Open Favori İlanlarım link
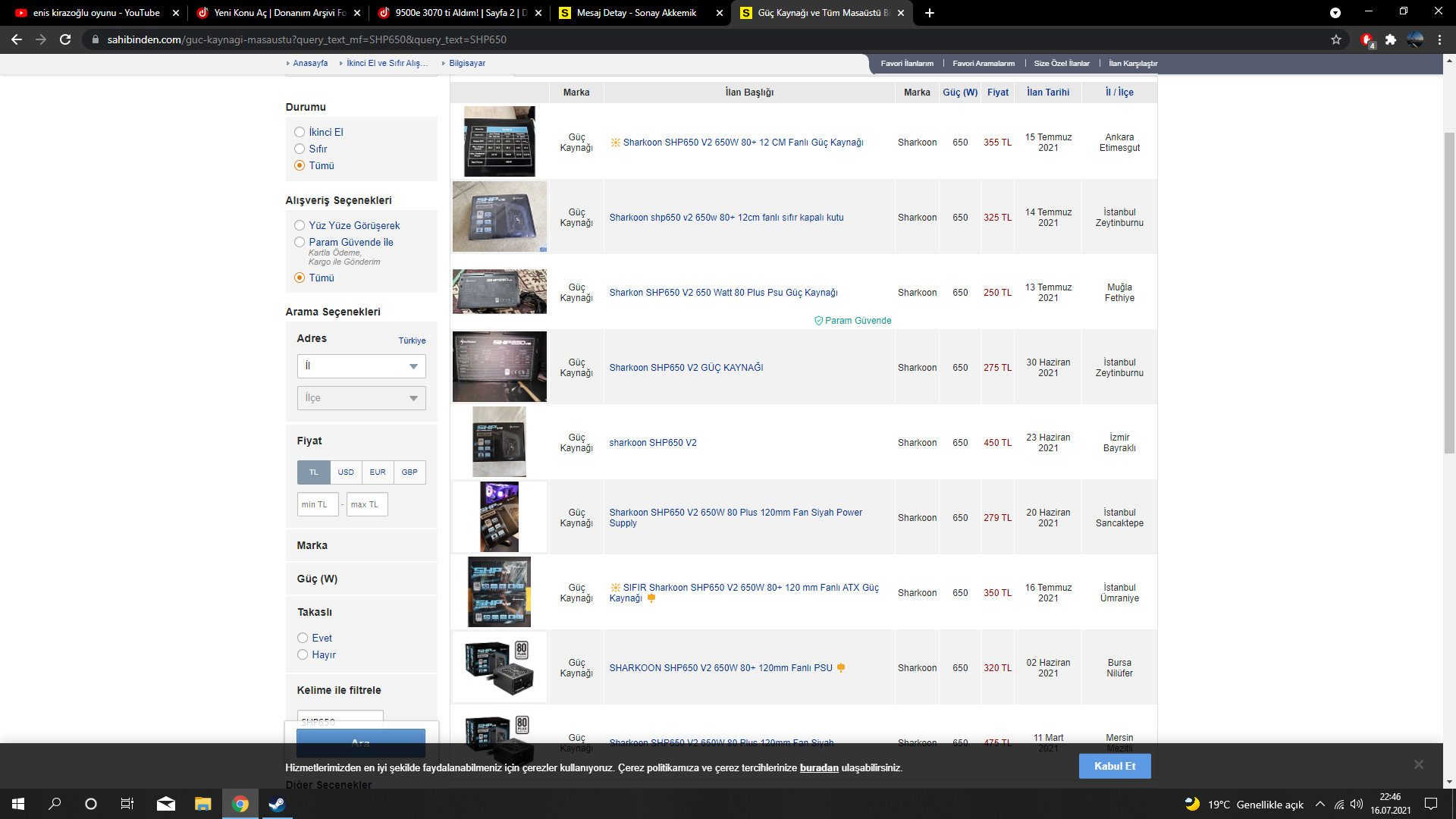This screenshot has height=819, width=1456. [x=907, y=64]
